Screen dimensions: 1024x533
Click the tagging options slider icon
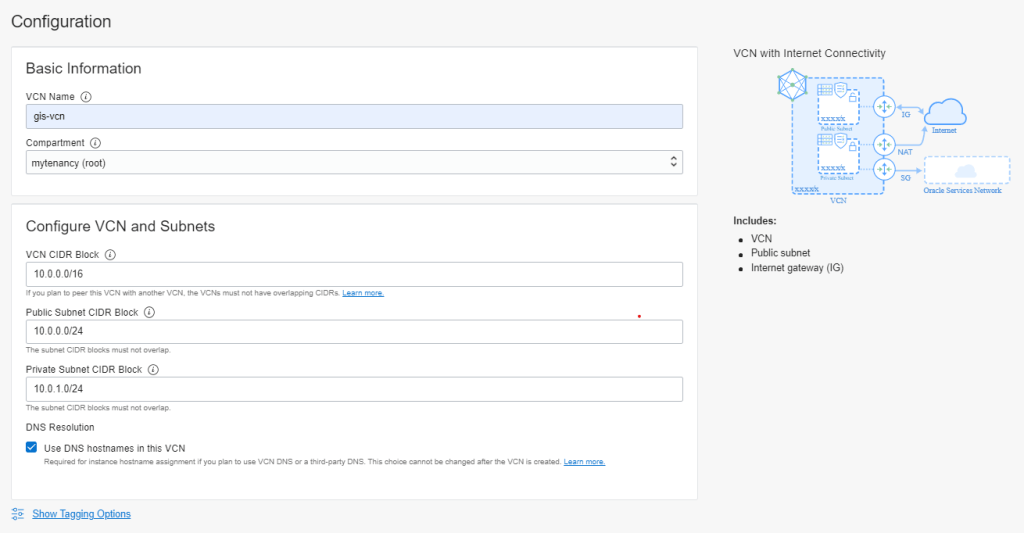tap(18, 514)
